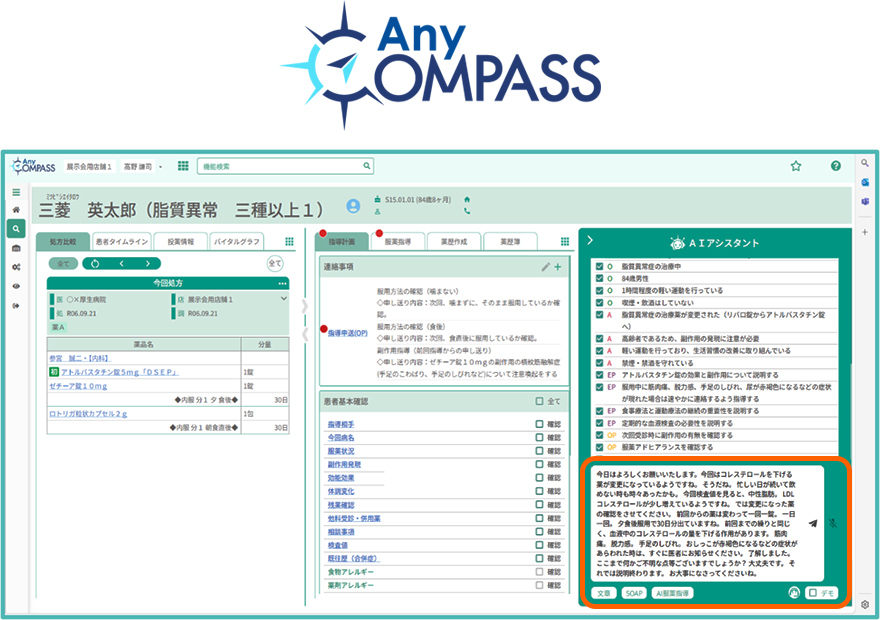
Task: Open 指導申送(OP) link
Action: 347,333
